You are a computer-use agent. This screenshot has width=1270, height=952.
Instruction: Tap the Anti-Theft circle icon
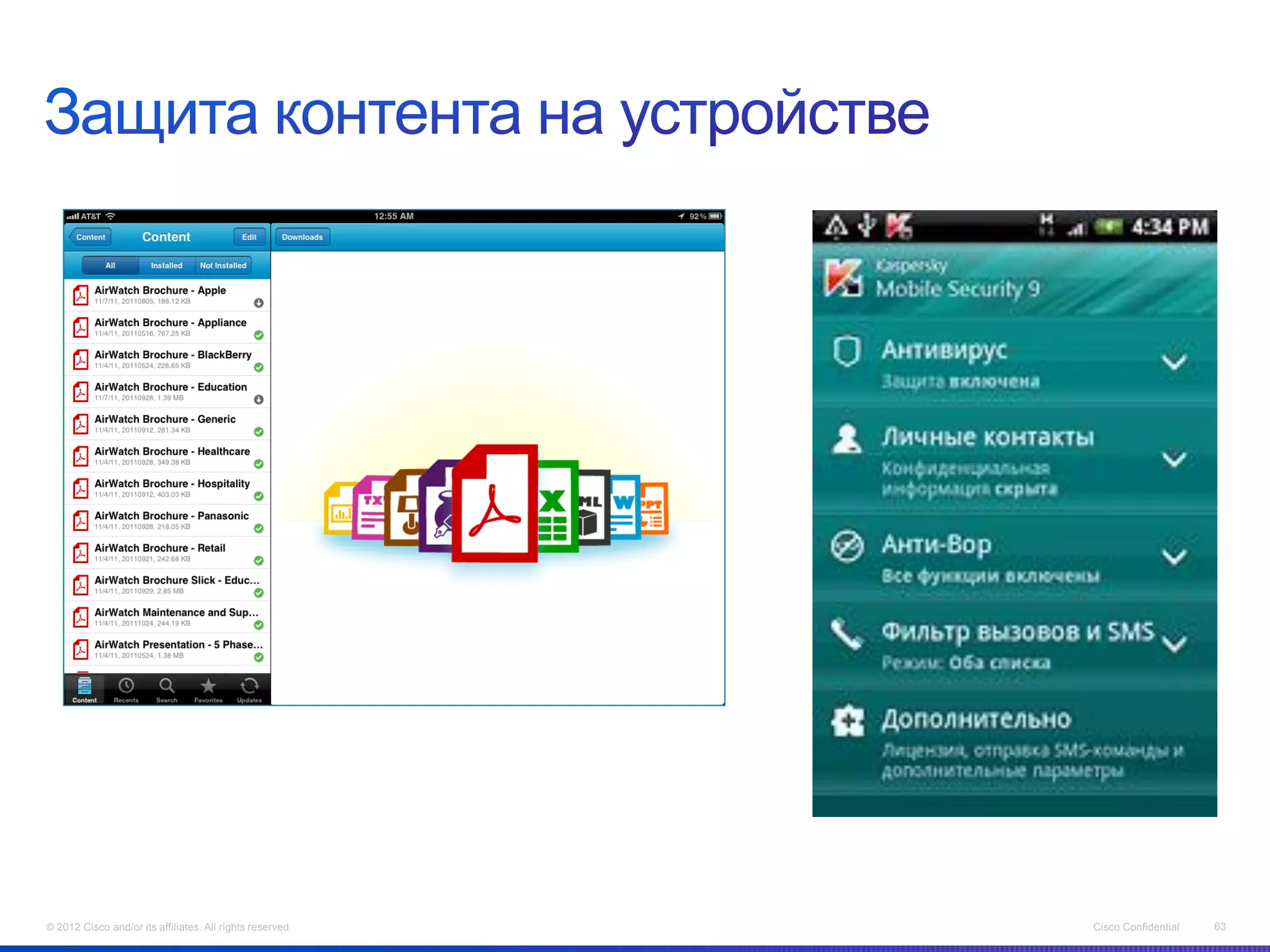click(846, 546)
